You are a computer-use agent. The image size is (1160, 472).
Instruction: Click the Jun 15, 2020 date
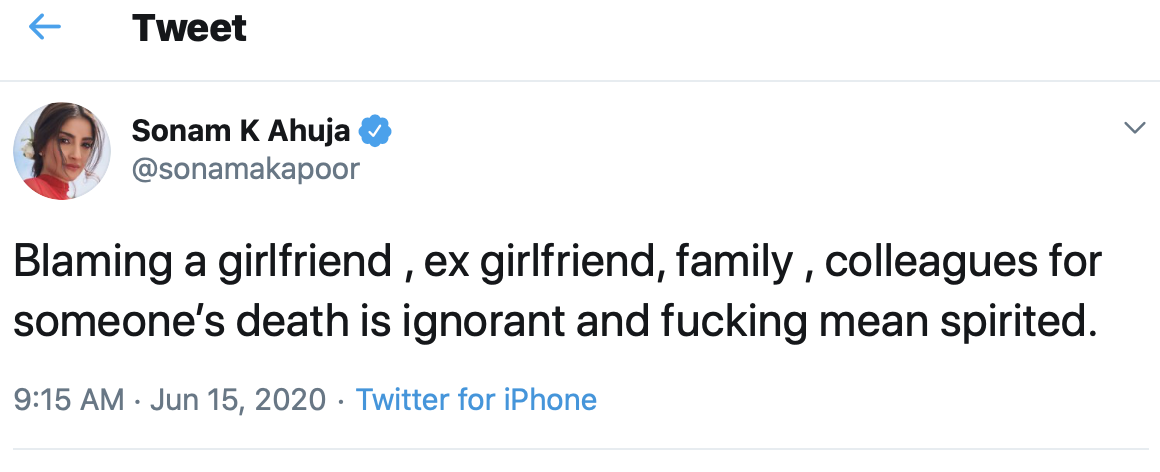[x=238, y=400]
